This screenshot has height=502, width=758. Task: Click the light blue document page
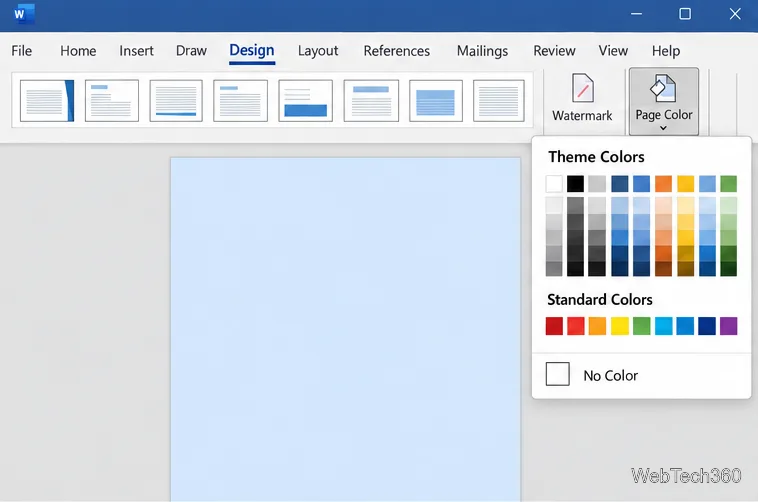tap(346, 329)
